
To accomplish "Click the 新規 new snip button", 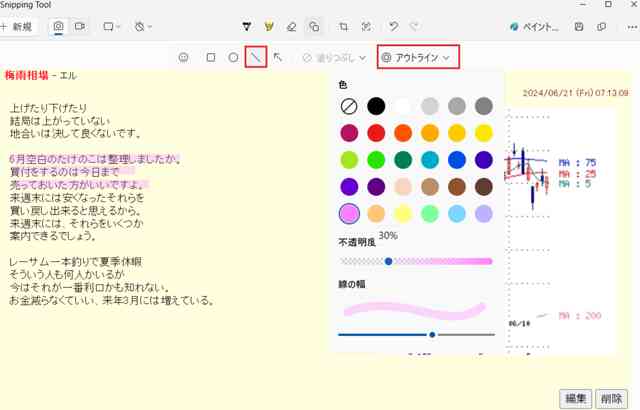I will click(x=19, y=27).
